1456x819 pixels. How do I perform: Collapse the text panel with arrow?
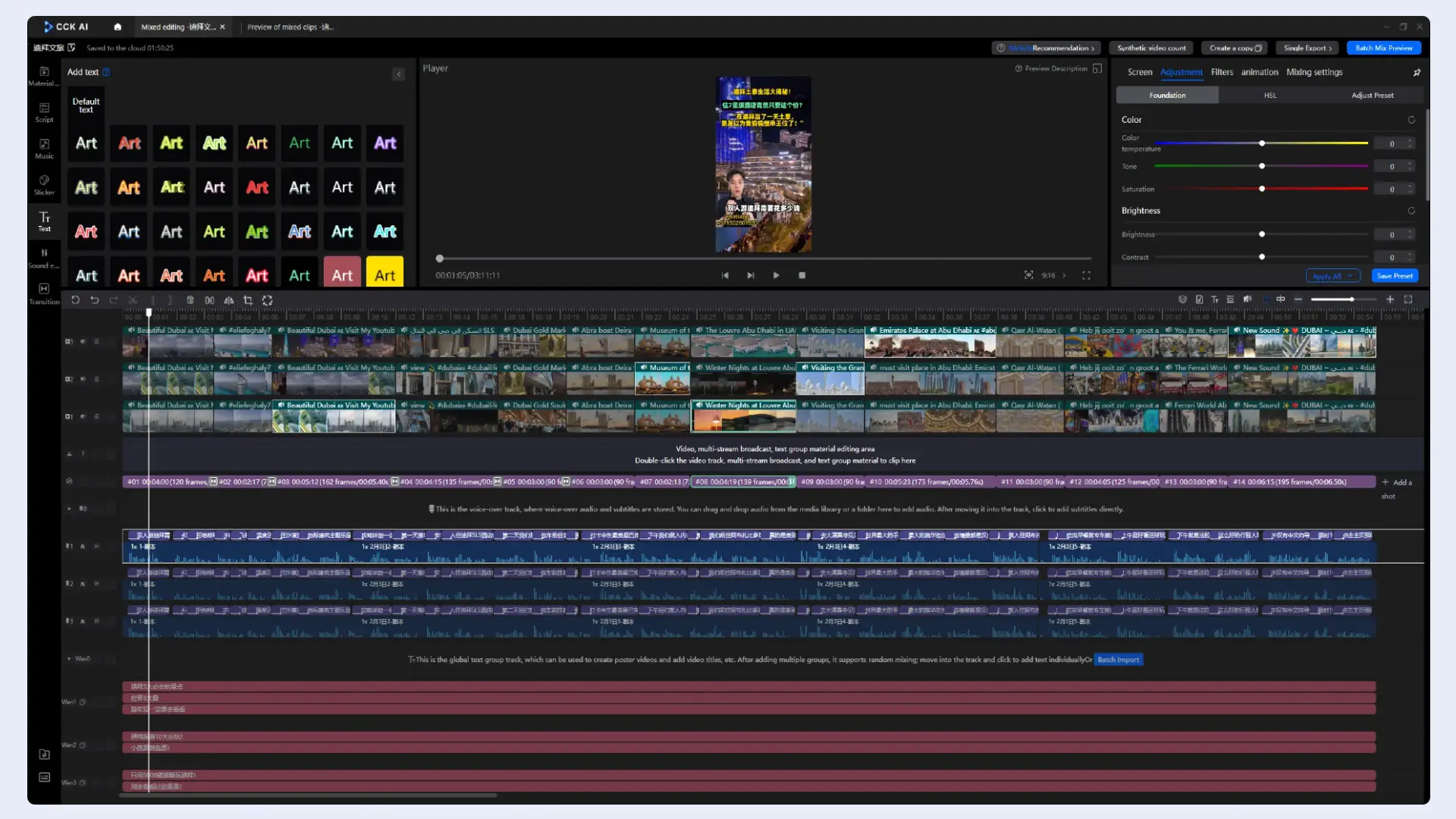pyautogui.click(x=399, y=74)
